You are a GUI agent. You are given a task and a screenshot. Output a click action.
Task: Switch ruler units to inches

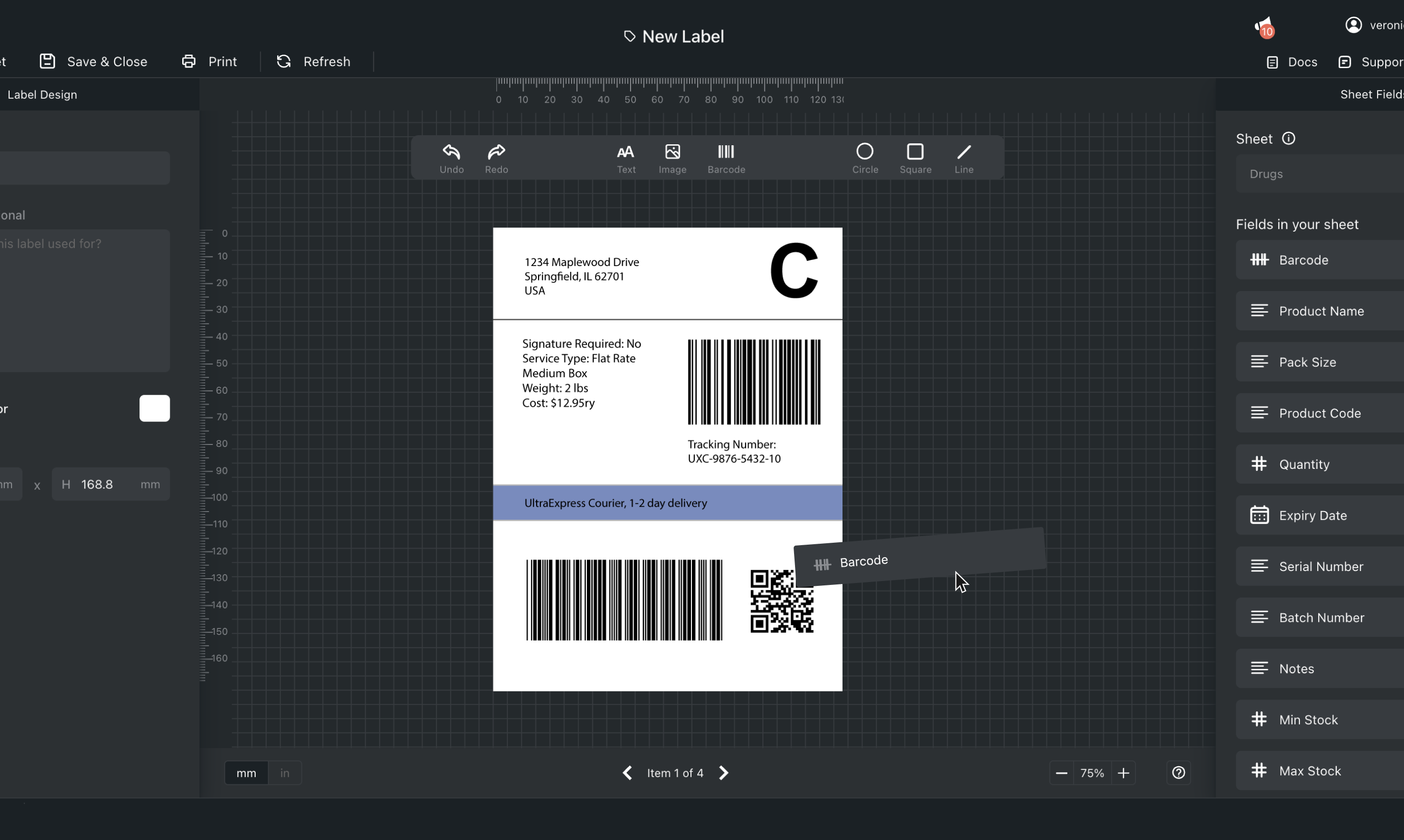(x=285, y=773)
